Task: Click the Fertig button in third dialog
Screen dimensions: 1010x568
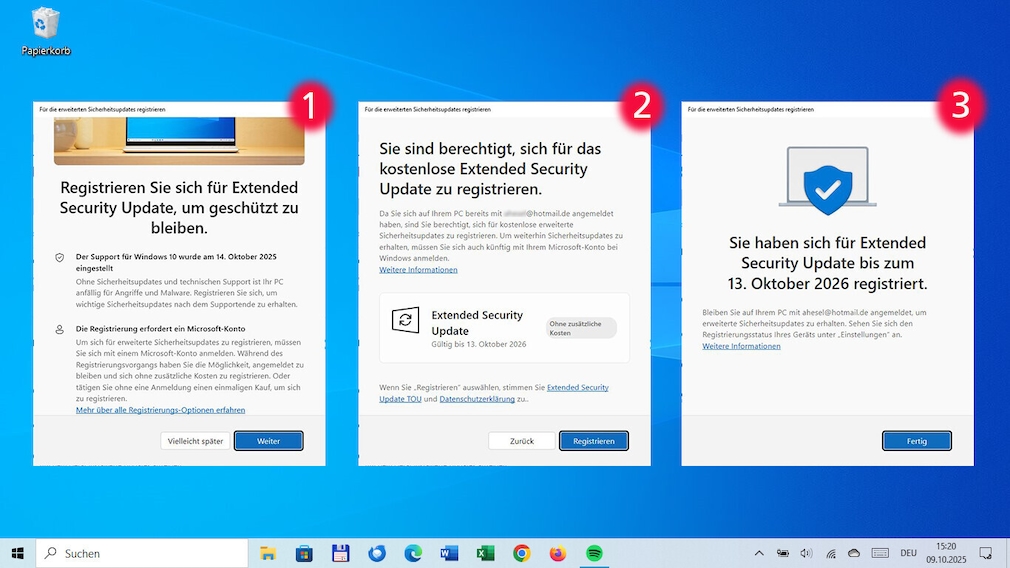Action: click(916, 441)
